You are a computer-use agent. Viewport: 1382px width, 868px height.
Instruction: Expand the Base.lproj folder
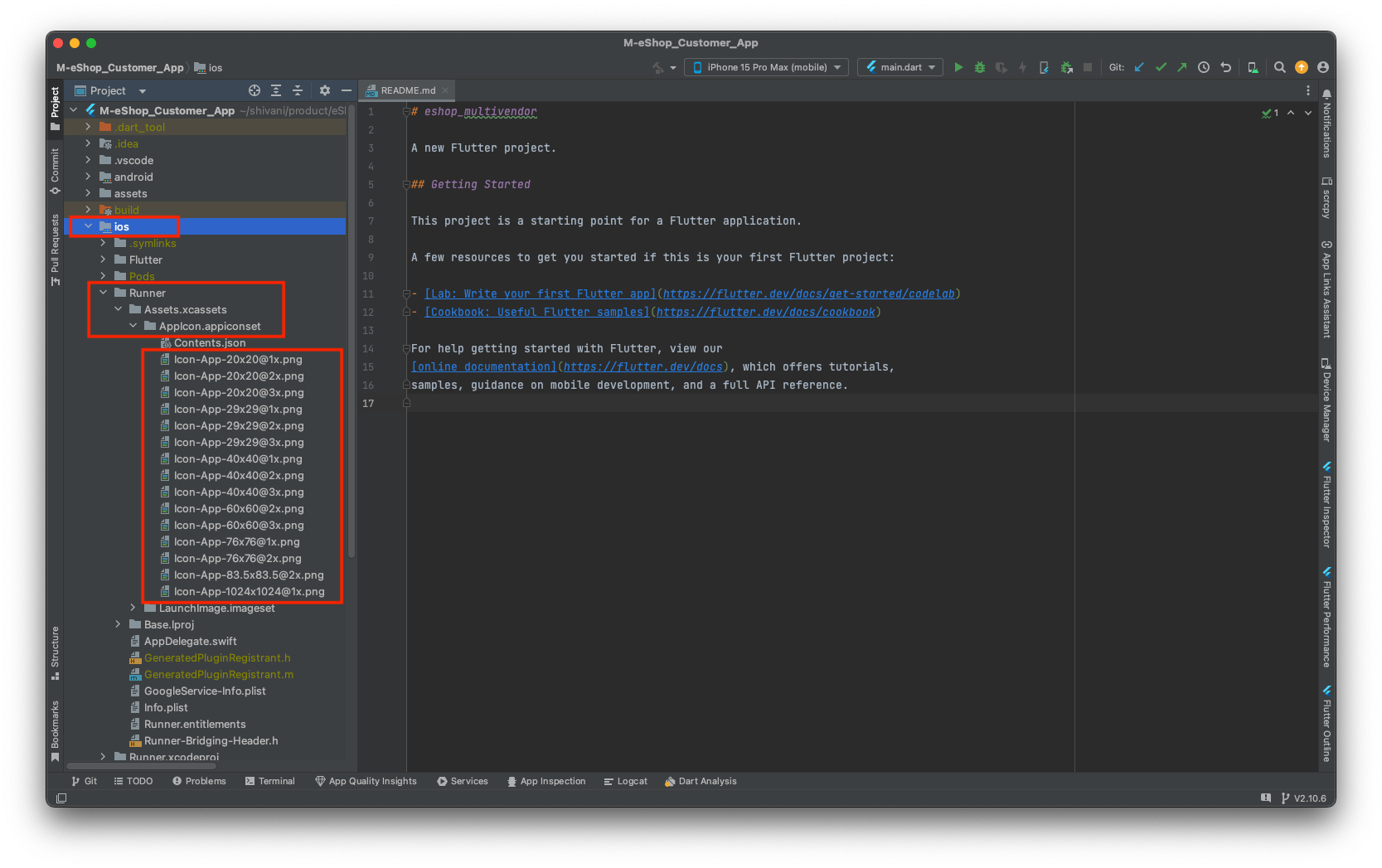118,624
